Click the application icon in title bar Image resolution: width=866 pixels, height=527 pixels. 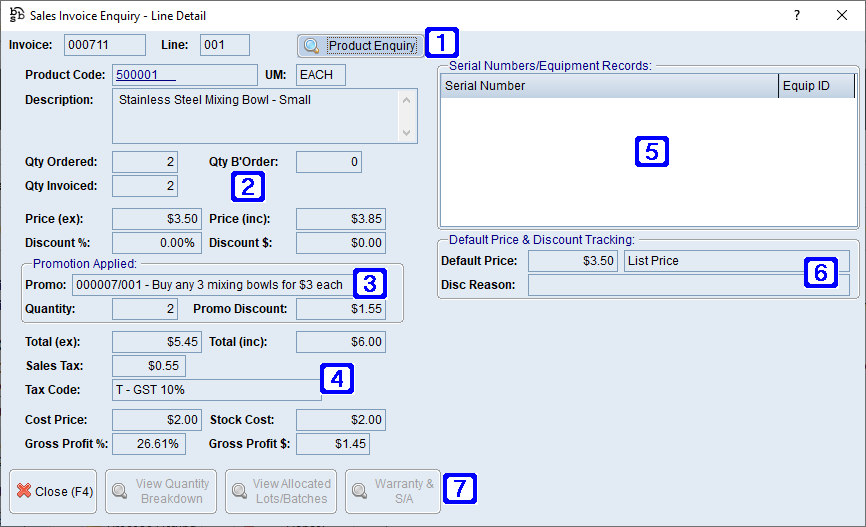click(x=17, y=14)
